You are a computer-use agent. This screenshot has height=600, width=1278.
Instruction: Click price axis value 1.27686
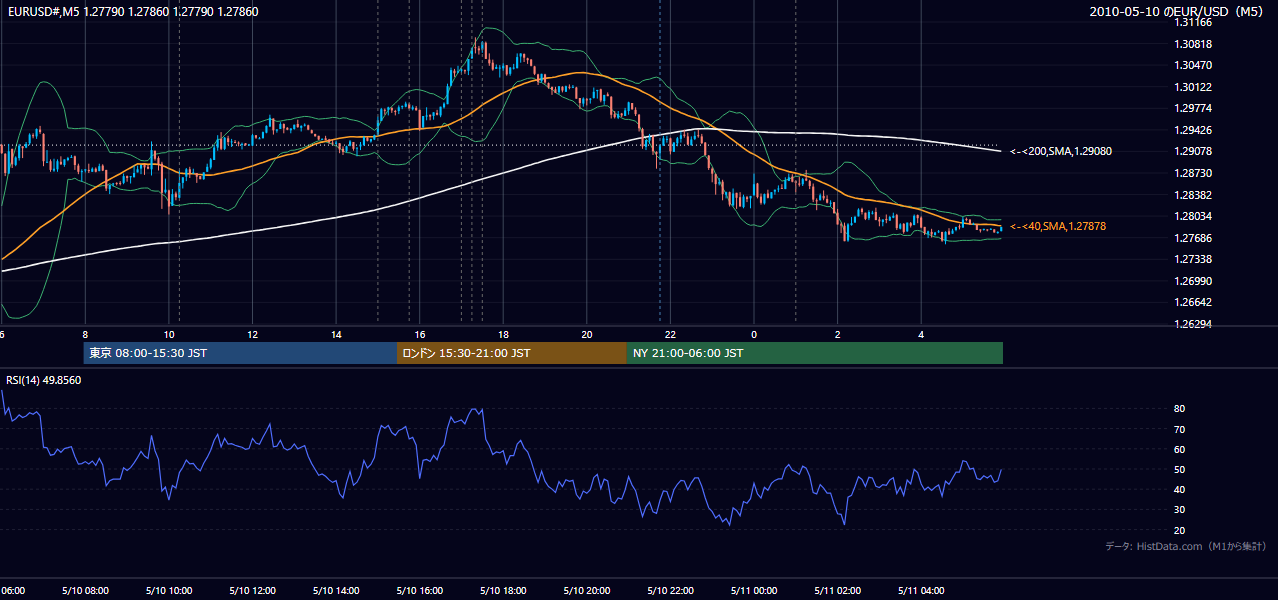tap(1193, 238)
